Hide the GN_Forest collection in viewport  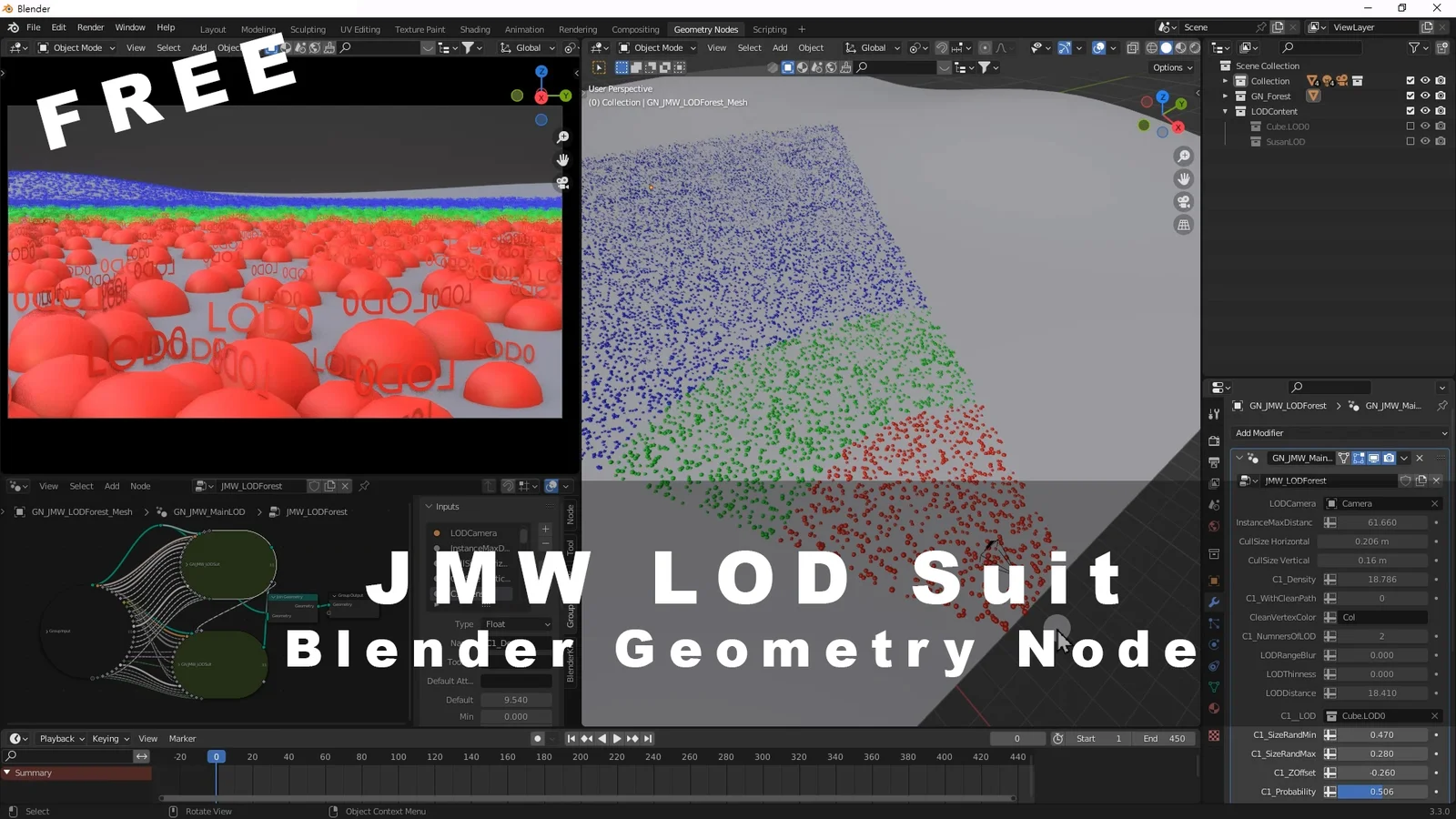(1425, 96)
